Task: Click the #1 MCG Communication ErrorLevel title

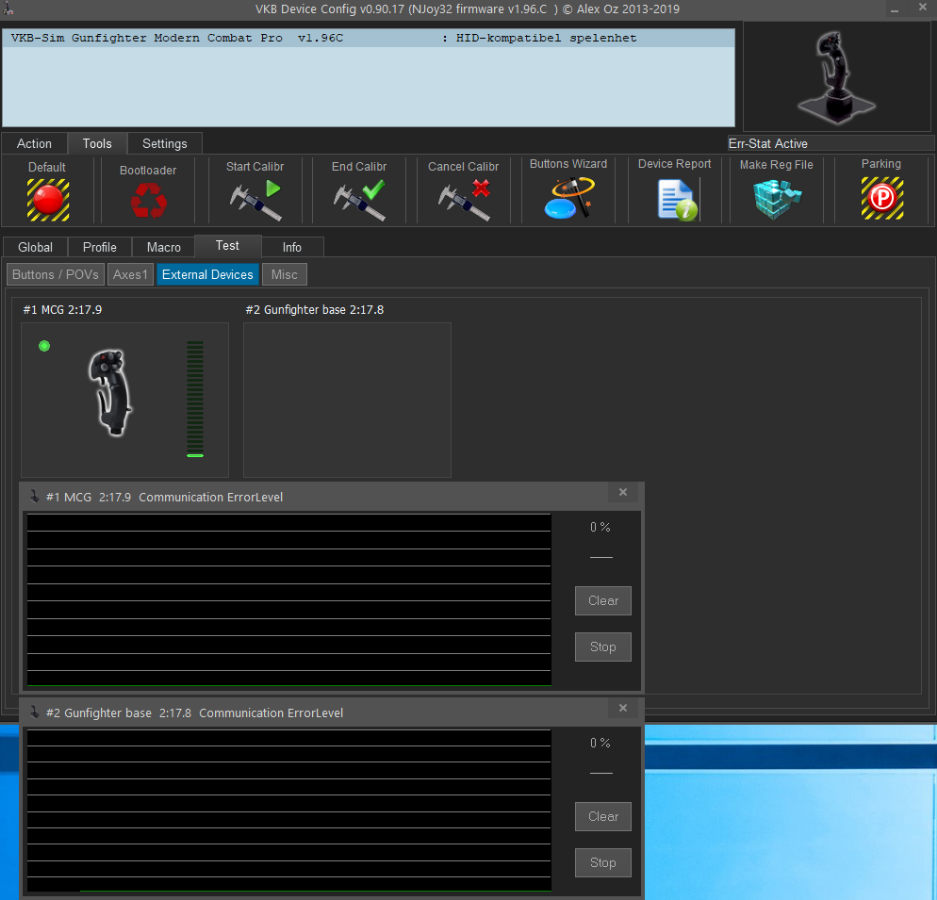Action: tap(164, 497)
